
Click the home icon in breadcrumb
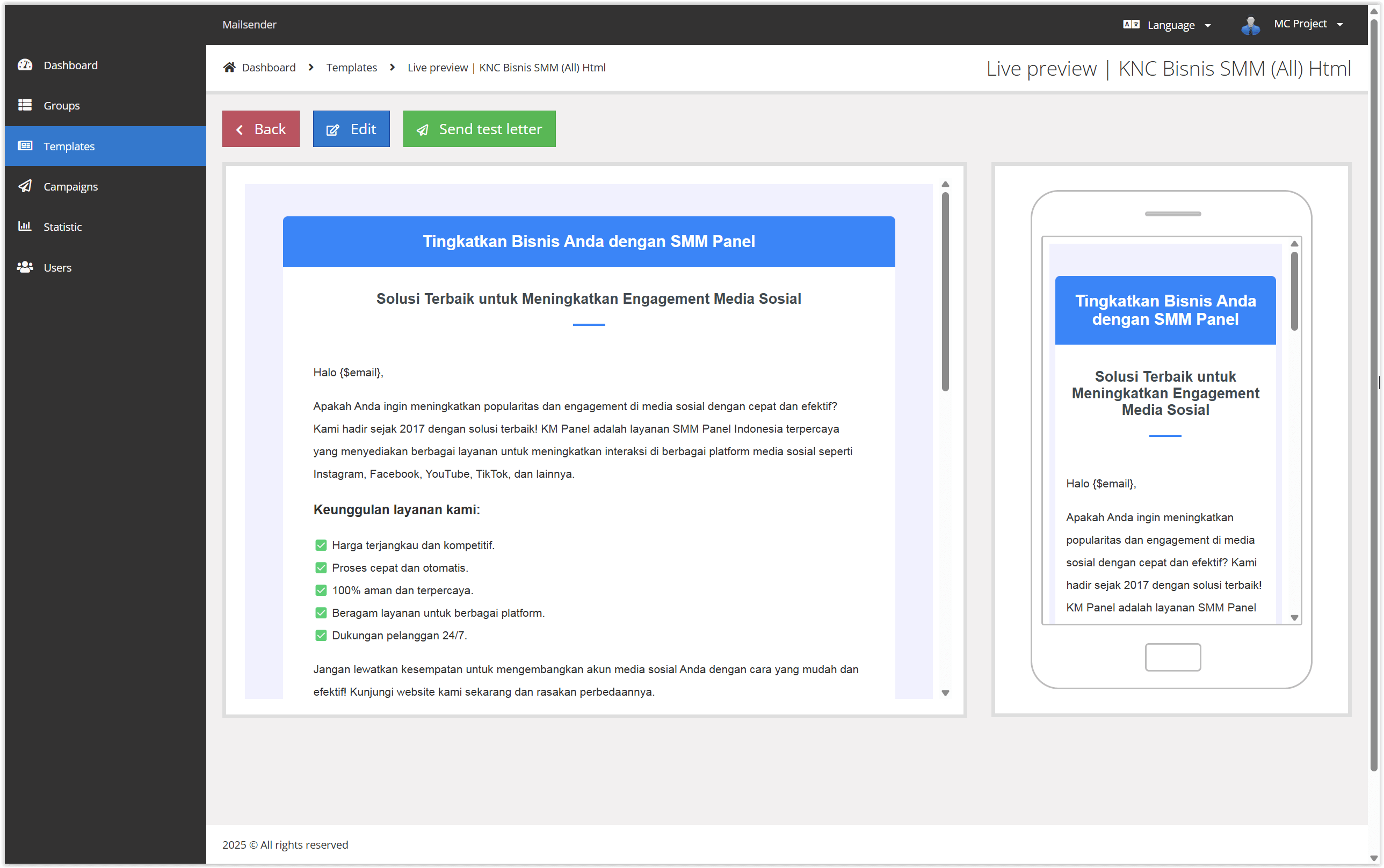229,67
